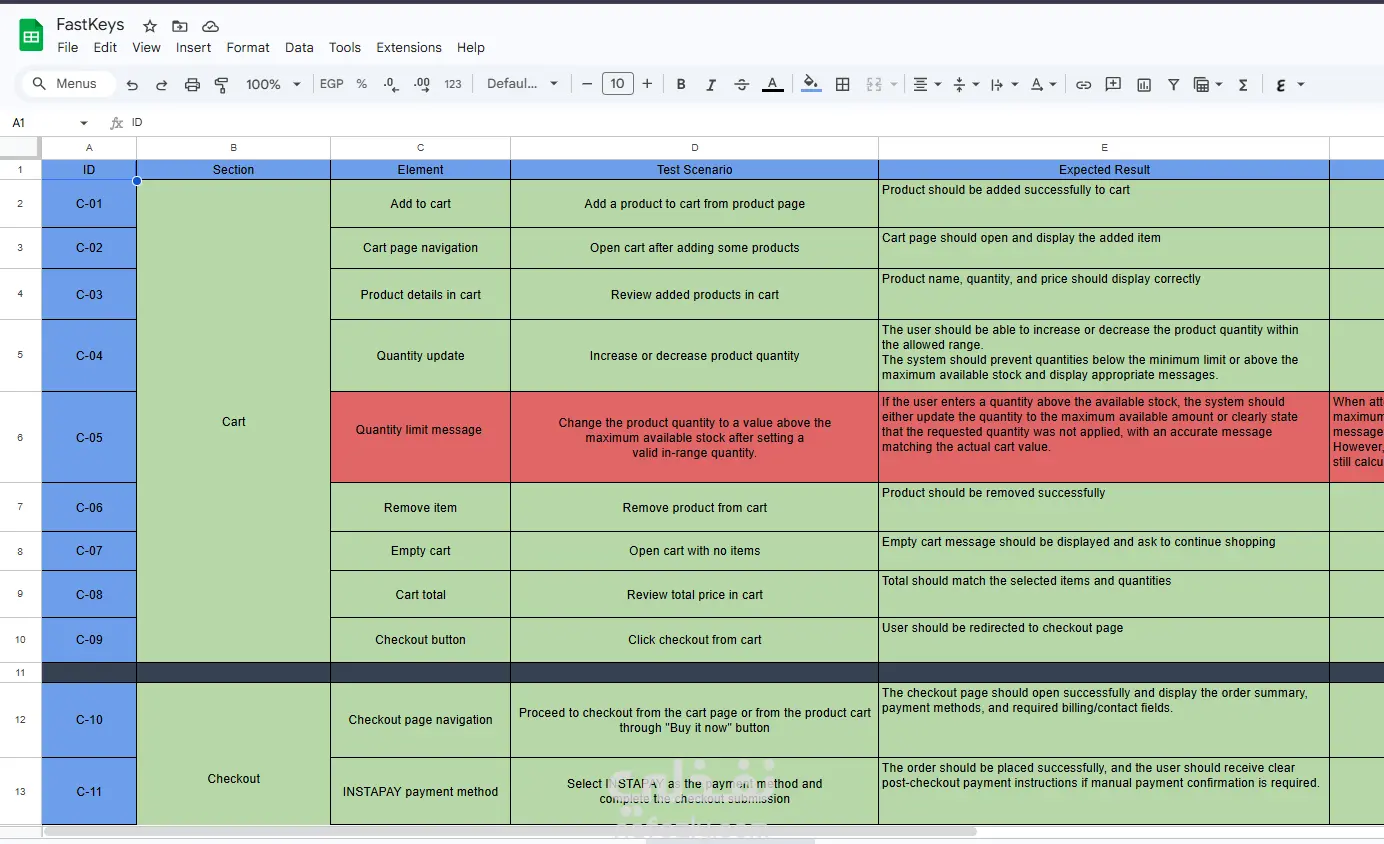The height and width of the screenshot is (844, 1384).
Task: Click the Add comment icon
Action: point(1113,85)
